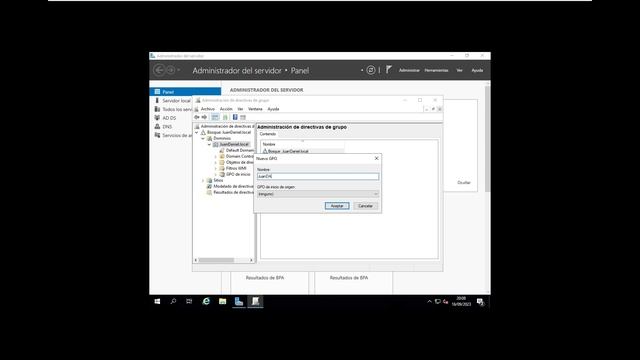Expand the Domain Controllers tree node
This screenshot has width=640, height=360.
point(216,156)
